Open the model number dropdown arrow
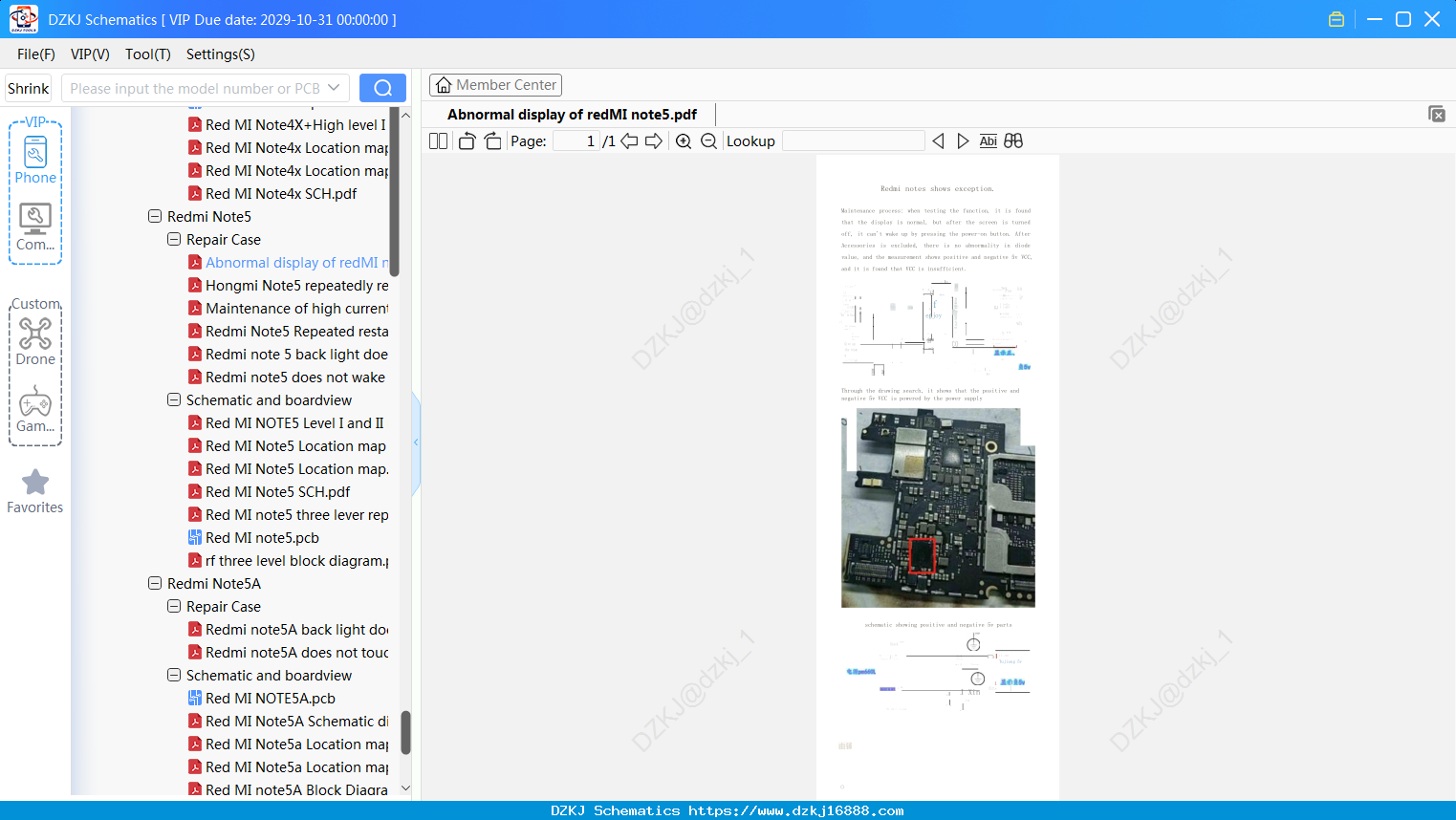 [x=334, y=88]
